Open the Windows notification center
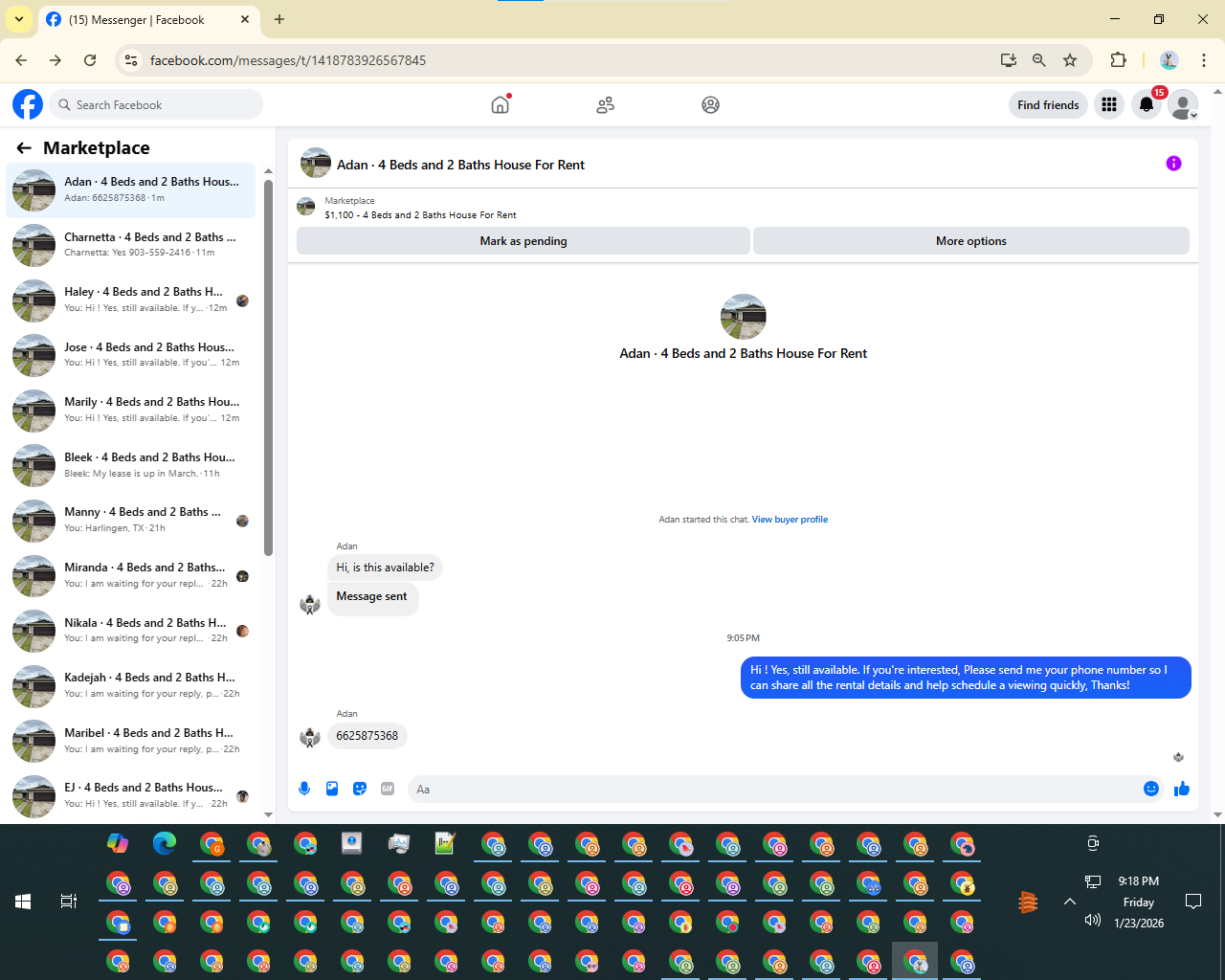This screenshot has height=980, width=1225. click(1193, 902)
